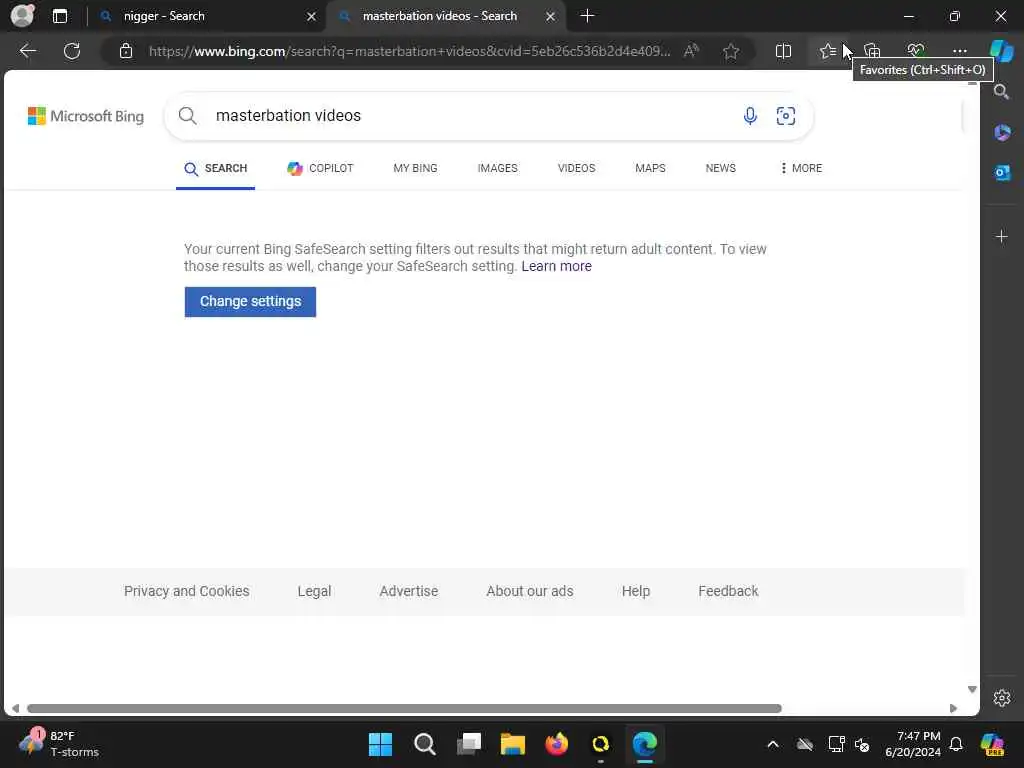
Task: Open the Feedback footer link
Action: pos(728,591)
